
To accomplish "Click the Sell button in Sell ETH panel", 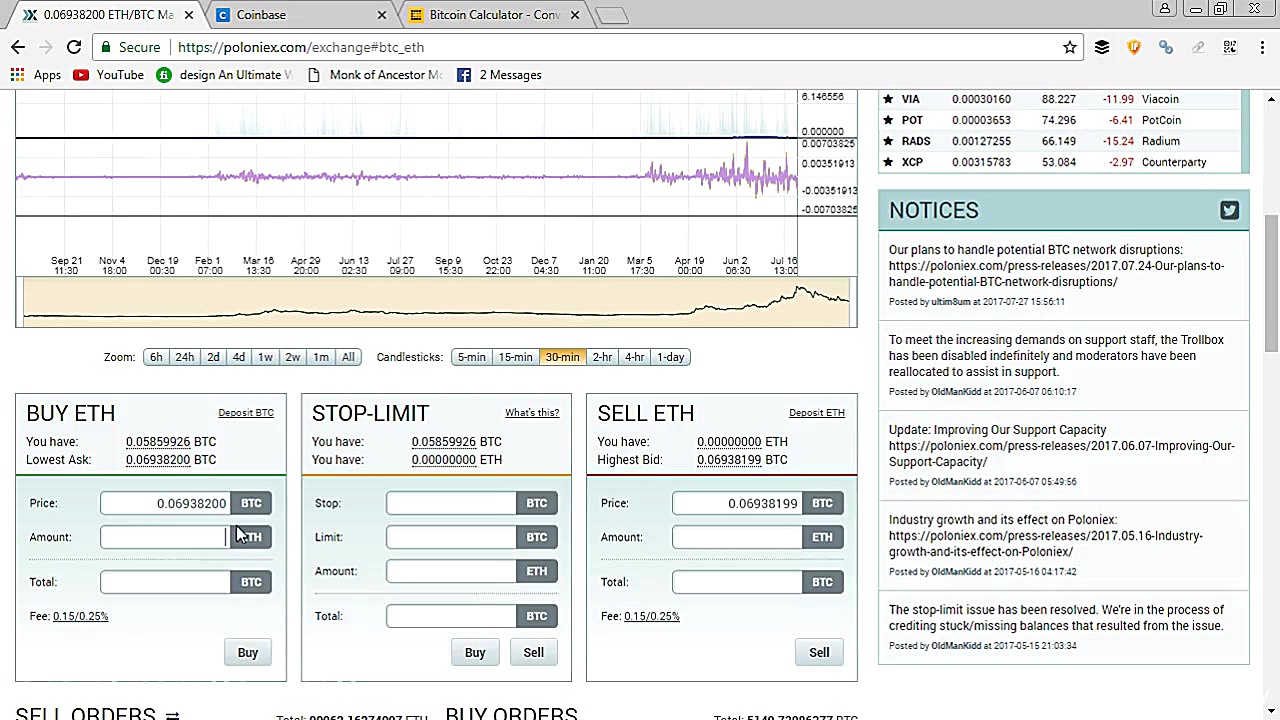I will pyautogui.click(x=819, y=652).
